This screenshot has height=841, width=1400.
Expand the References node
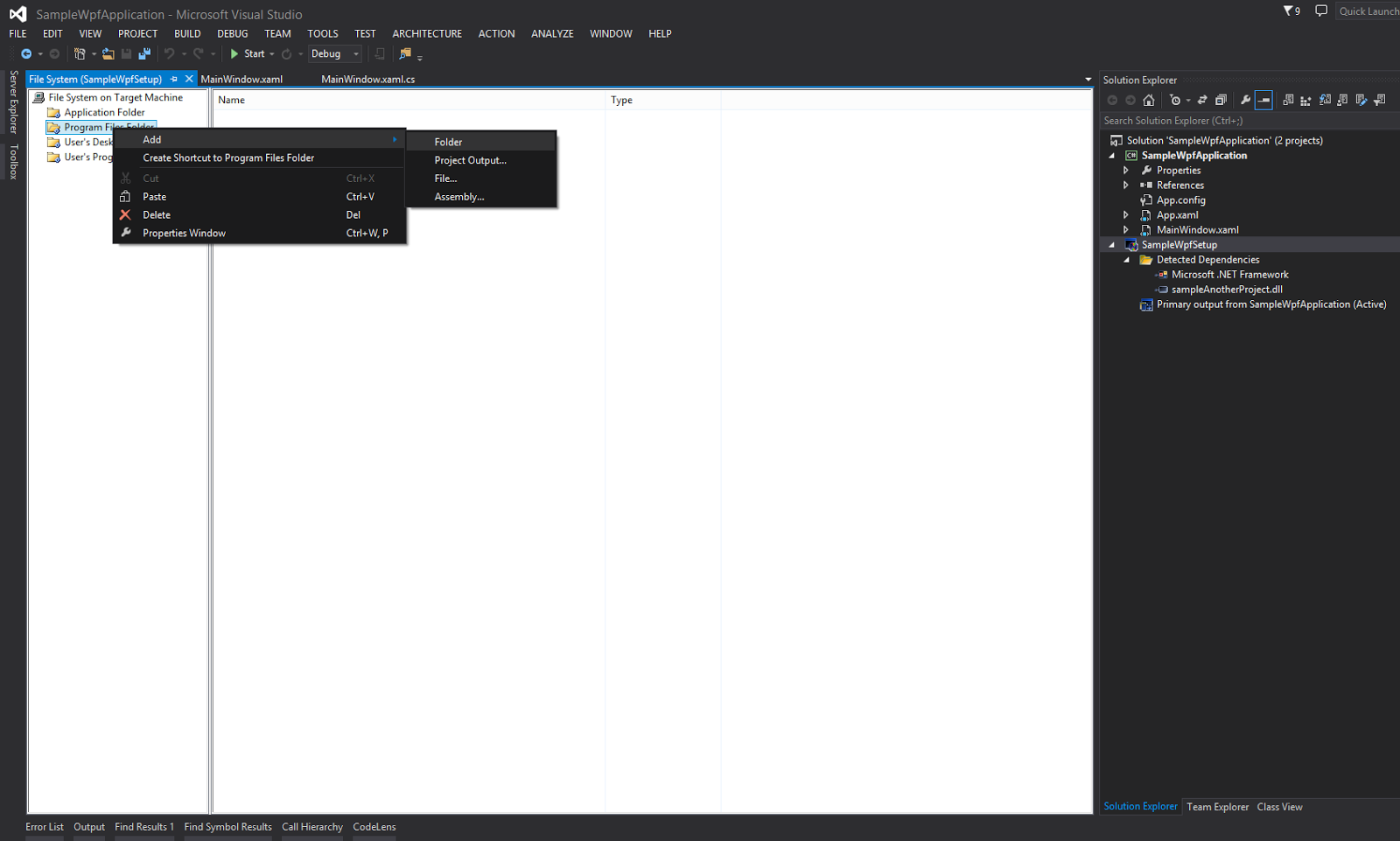1127,185
